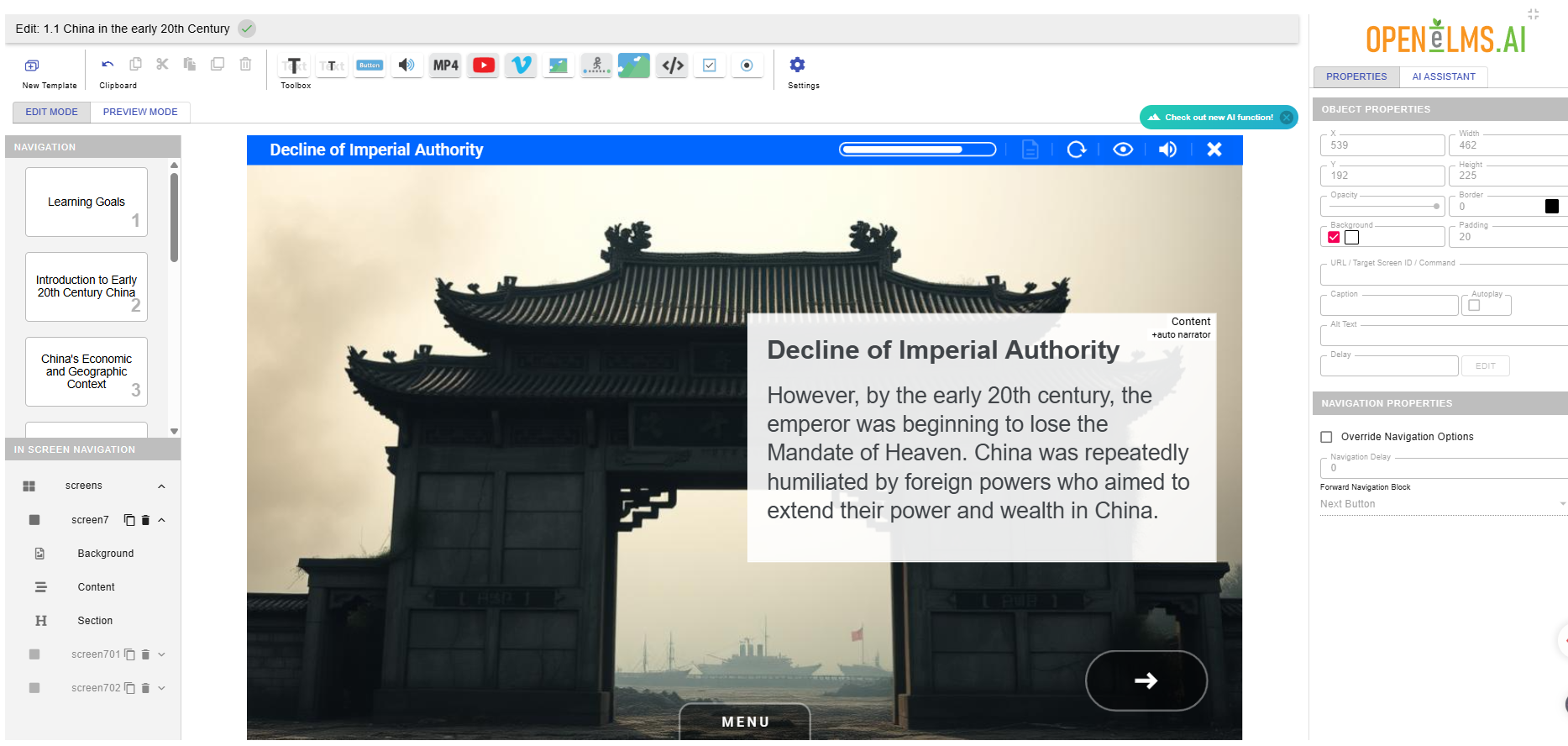Click the Delay EDIT button
This screenshot has width=1568, height=746.
pos(1486,366)
